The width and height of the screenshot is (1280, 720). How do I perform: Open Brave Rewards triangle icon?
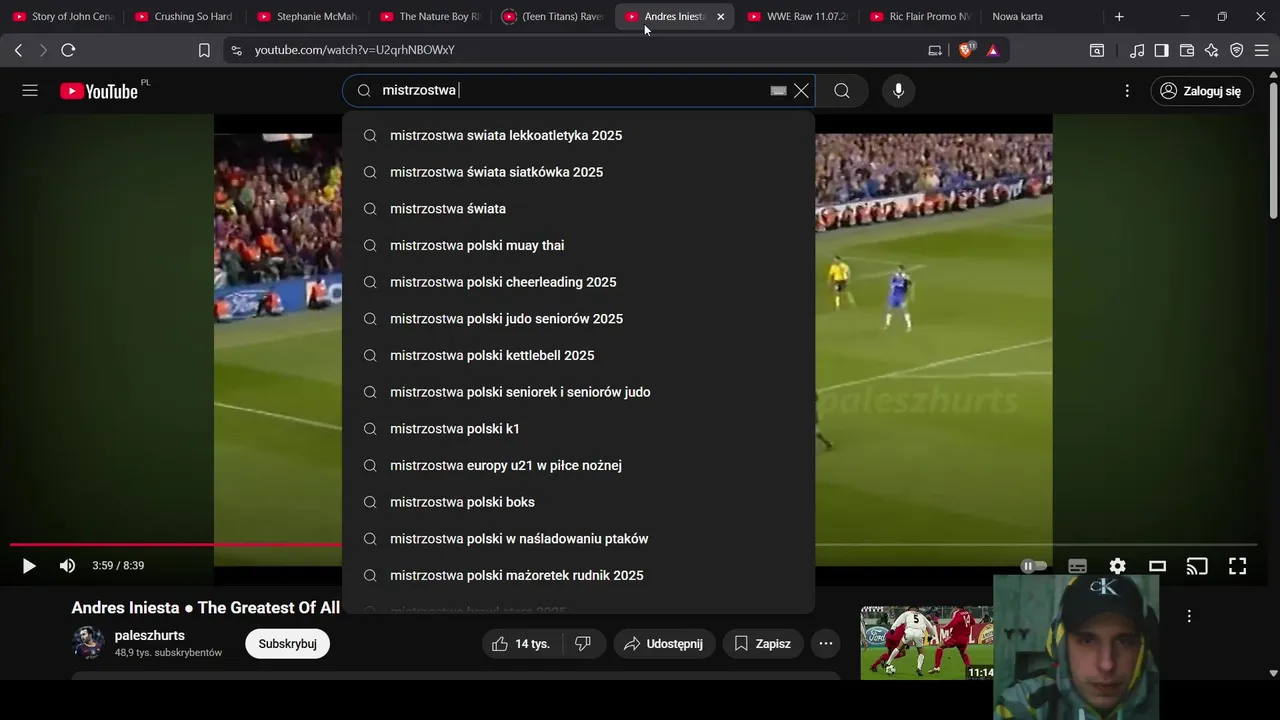993,50
